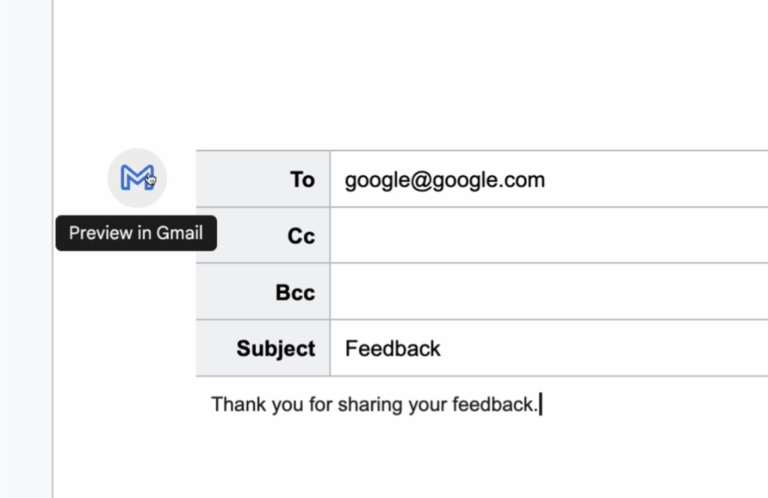Click the To recipient field with google@google.com
Viewport: 768px width, 498px height.
tap(549, 179)
